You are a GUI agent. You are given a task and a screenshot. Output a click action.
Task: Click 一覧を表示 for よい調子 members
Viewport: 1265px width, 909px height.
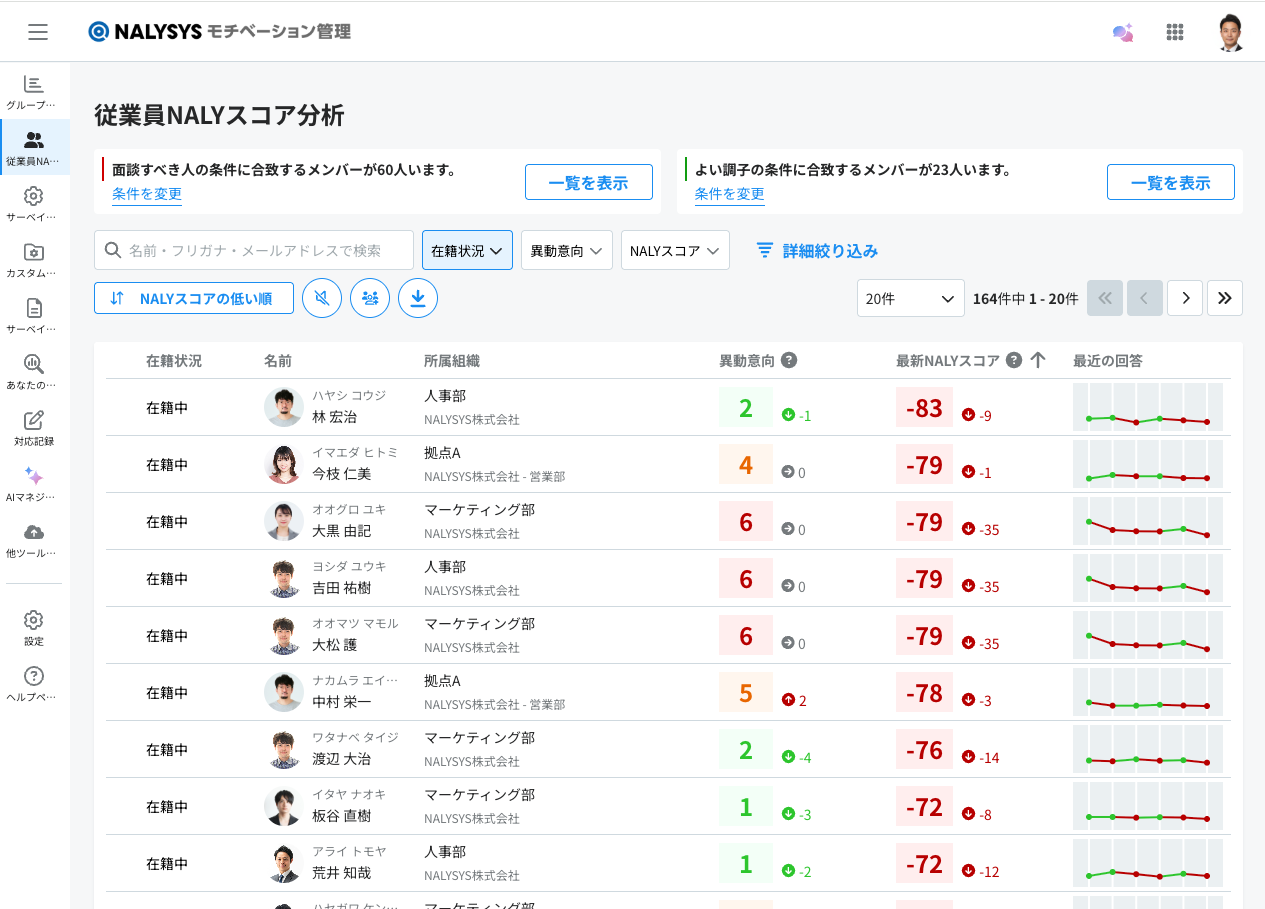1170,182
